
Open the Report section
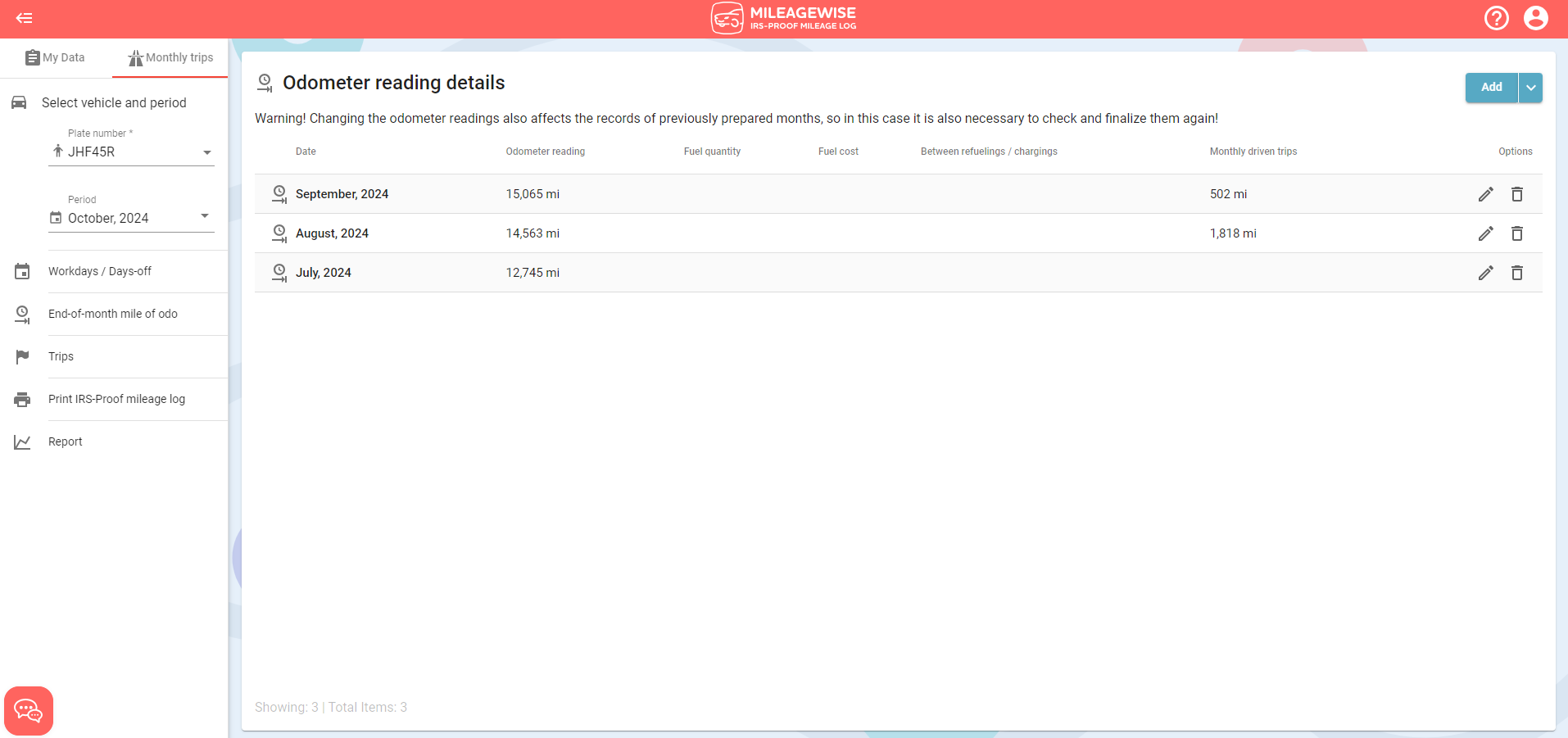tap(66, 441)
